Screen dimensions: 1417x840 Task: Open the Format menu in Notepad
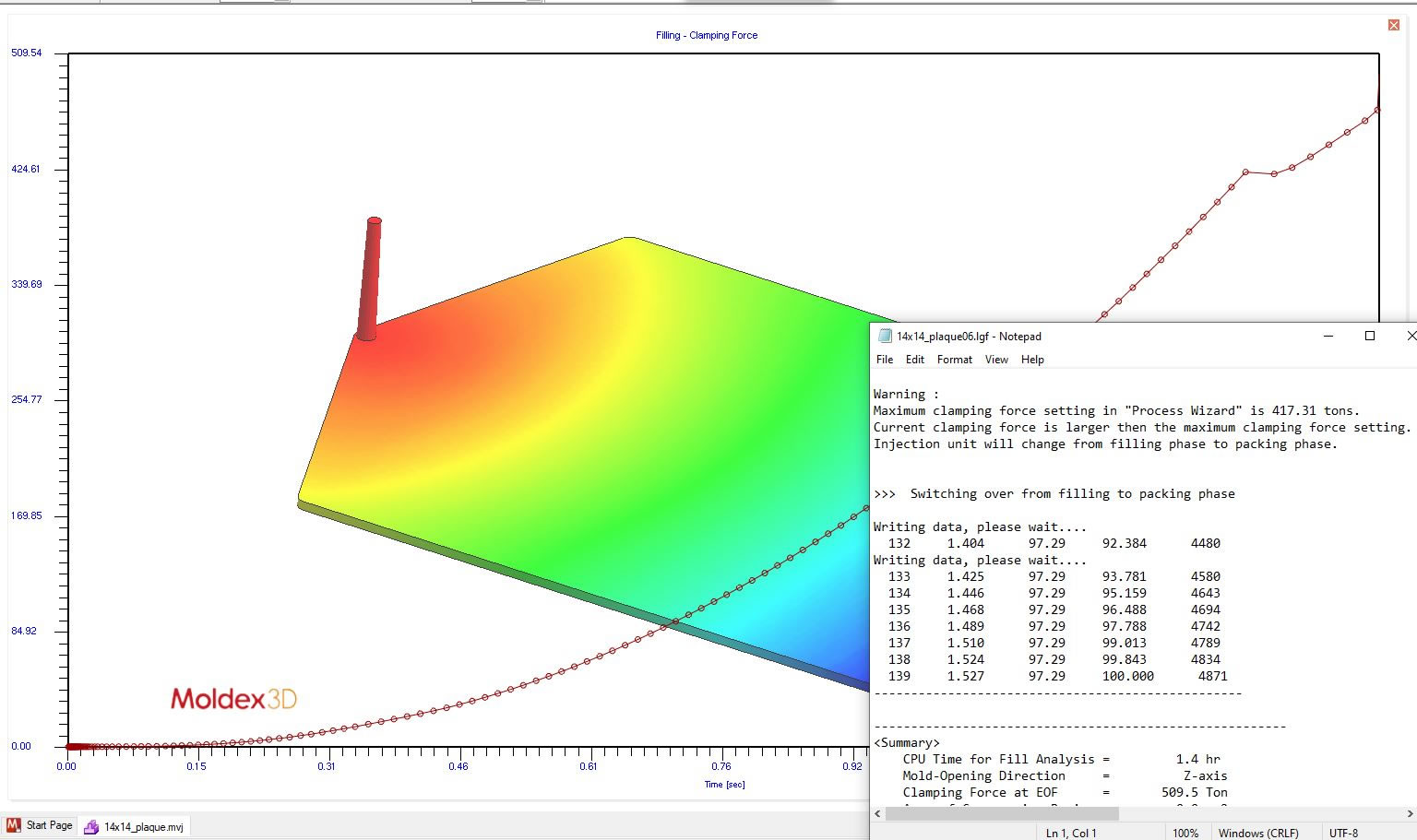[x=955, y=360]
